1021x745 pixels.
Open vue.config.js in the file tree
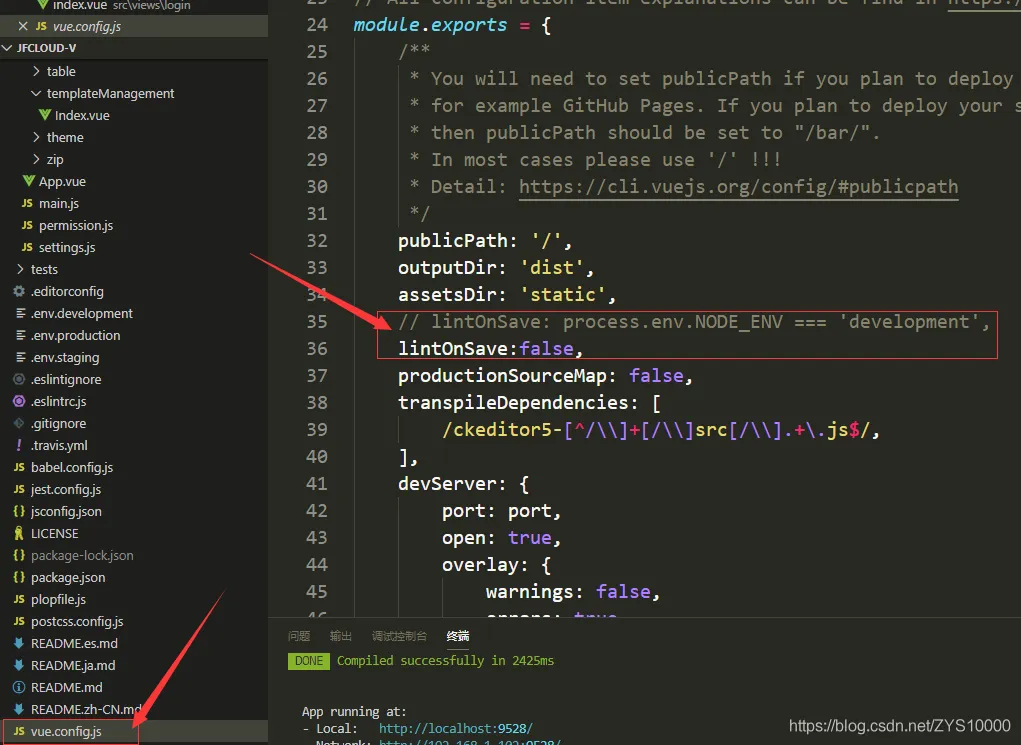pyautogui.click(x=134, y=731)
